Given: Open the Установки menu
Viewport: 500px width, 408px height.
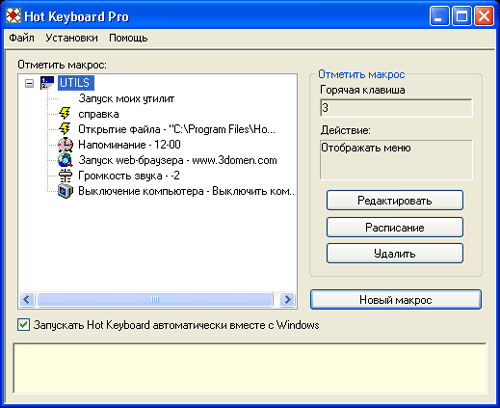Looking at the screenshot, I should point(72,38).
